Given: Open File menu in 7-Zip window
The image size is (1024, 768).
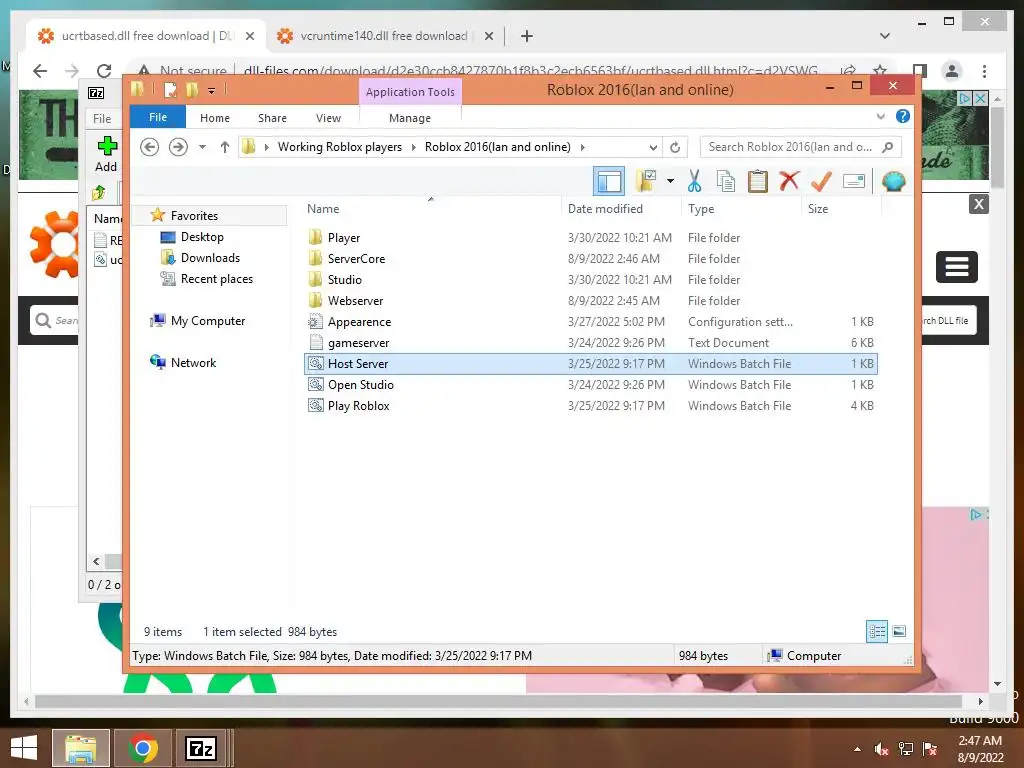Looking at the screenshot, I should point(102,118).
